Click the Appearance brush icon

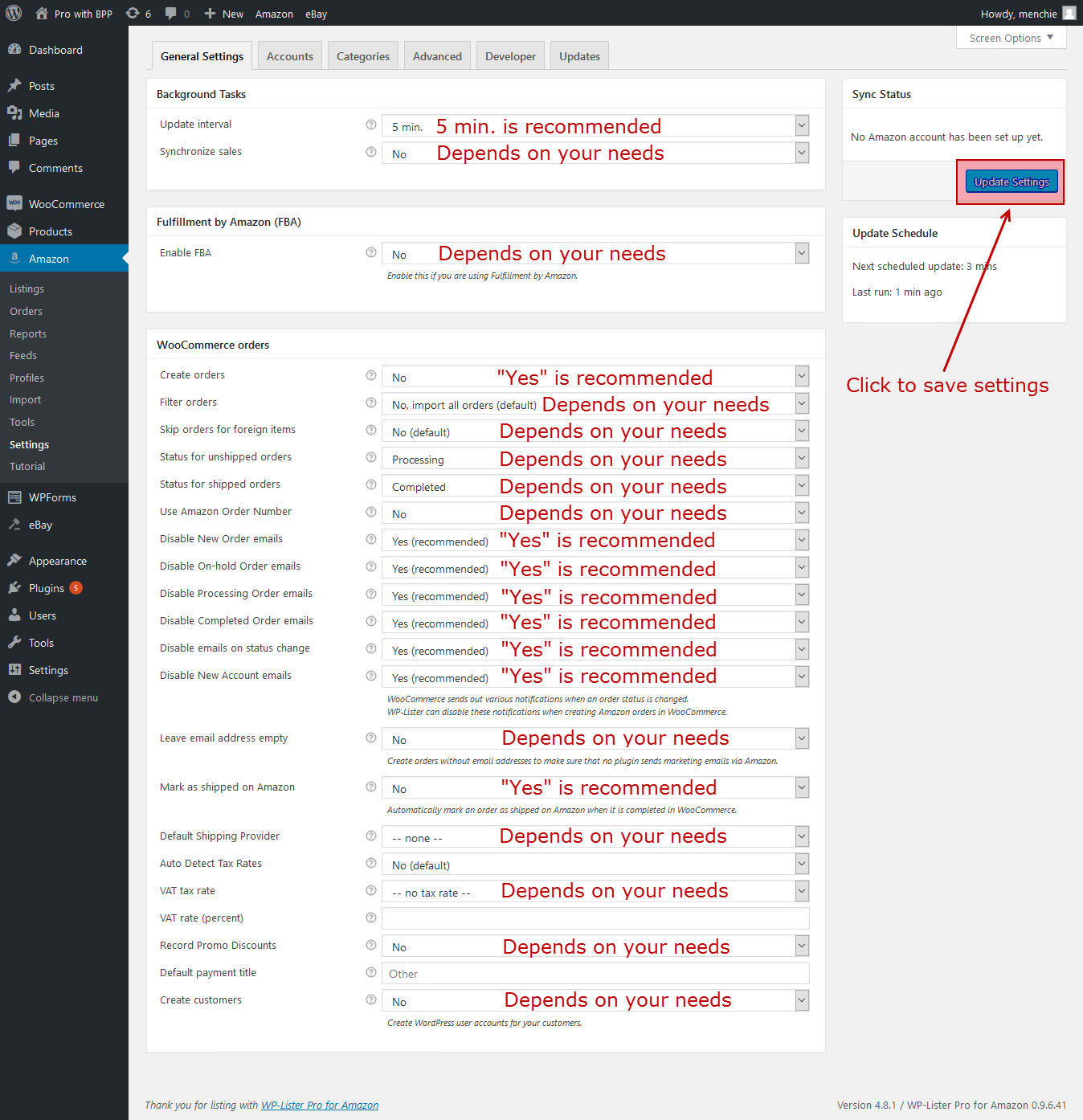pos(14,560)
